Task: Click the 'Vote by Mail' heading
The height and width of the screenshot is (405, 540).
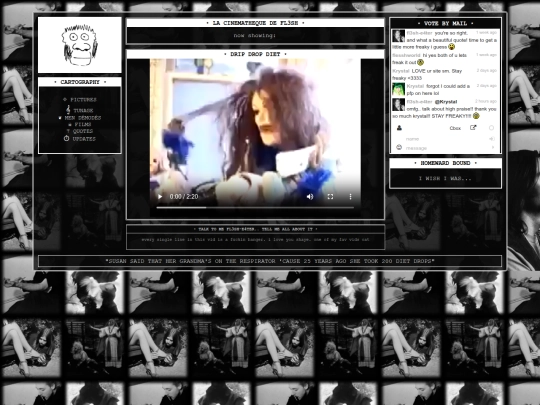Action: pyautogui.click(x=445, y=23)
